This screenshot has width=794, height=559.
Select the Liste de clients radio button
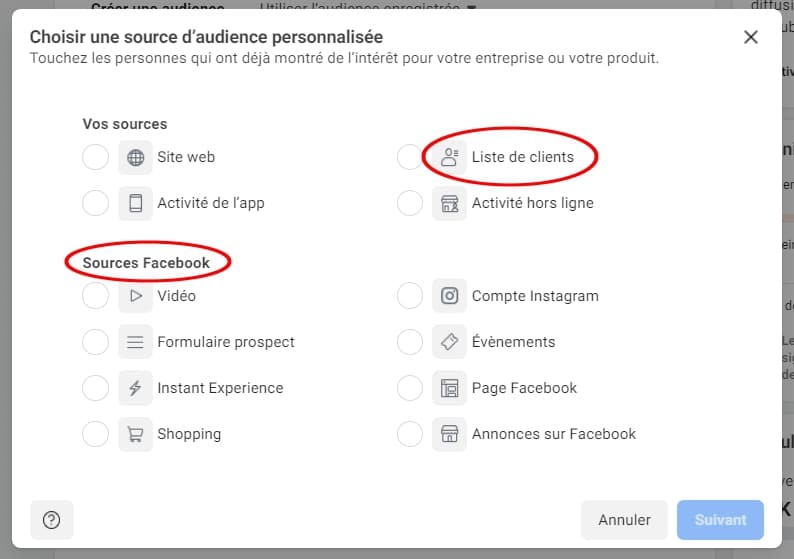tap(410, 157)
